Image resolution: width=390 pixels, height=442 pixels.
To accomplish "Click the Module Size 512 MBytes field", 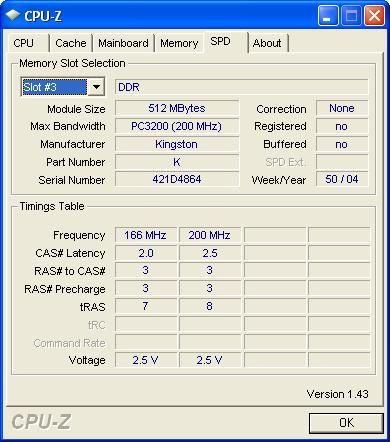I will tap(177, 108).
